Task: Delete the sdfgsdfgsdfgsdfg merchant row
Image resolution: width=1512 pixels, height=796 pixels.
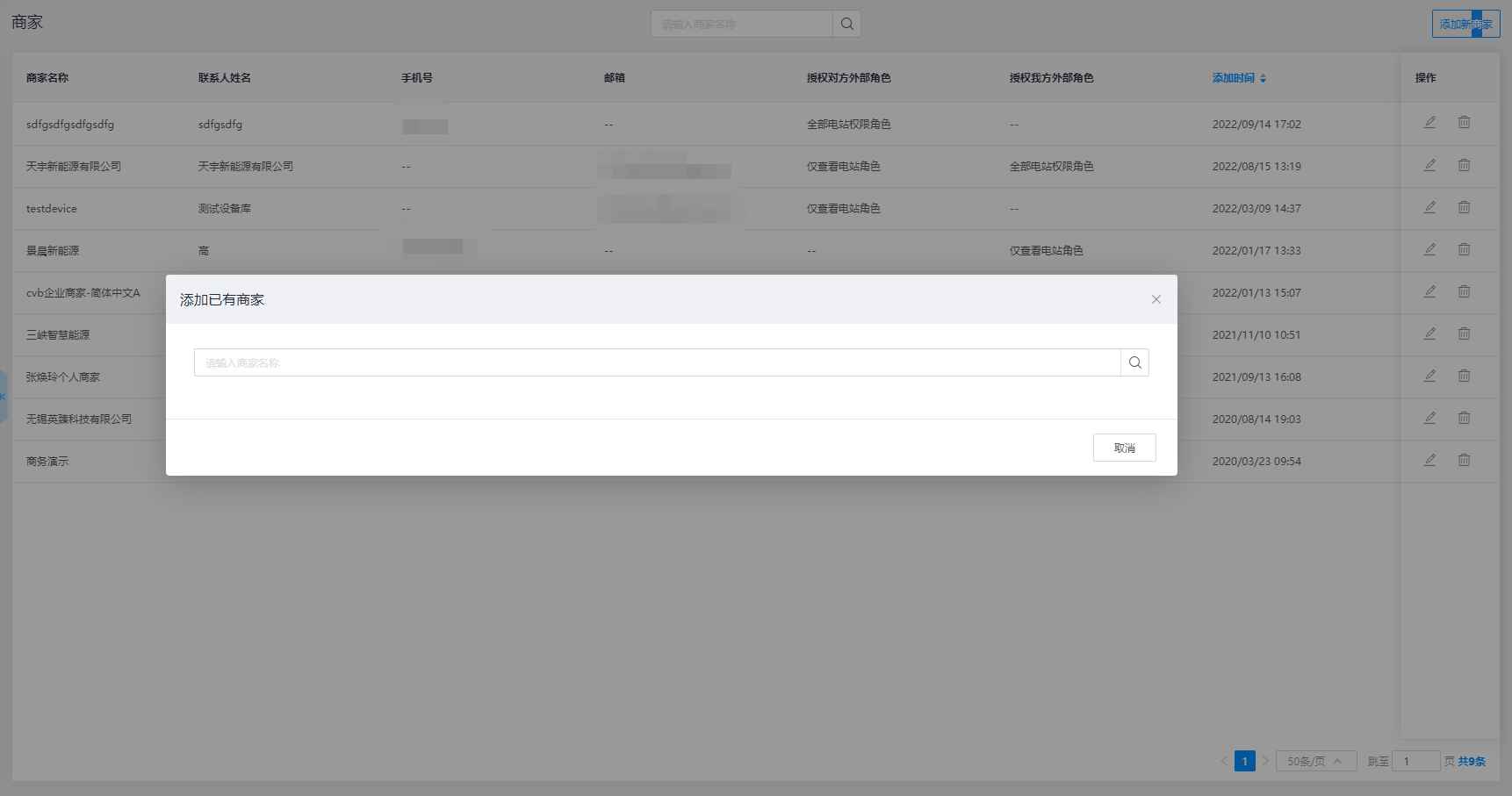Action: click(x=1464, y=123)
